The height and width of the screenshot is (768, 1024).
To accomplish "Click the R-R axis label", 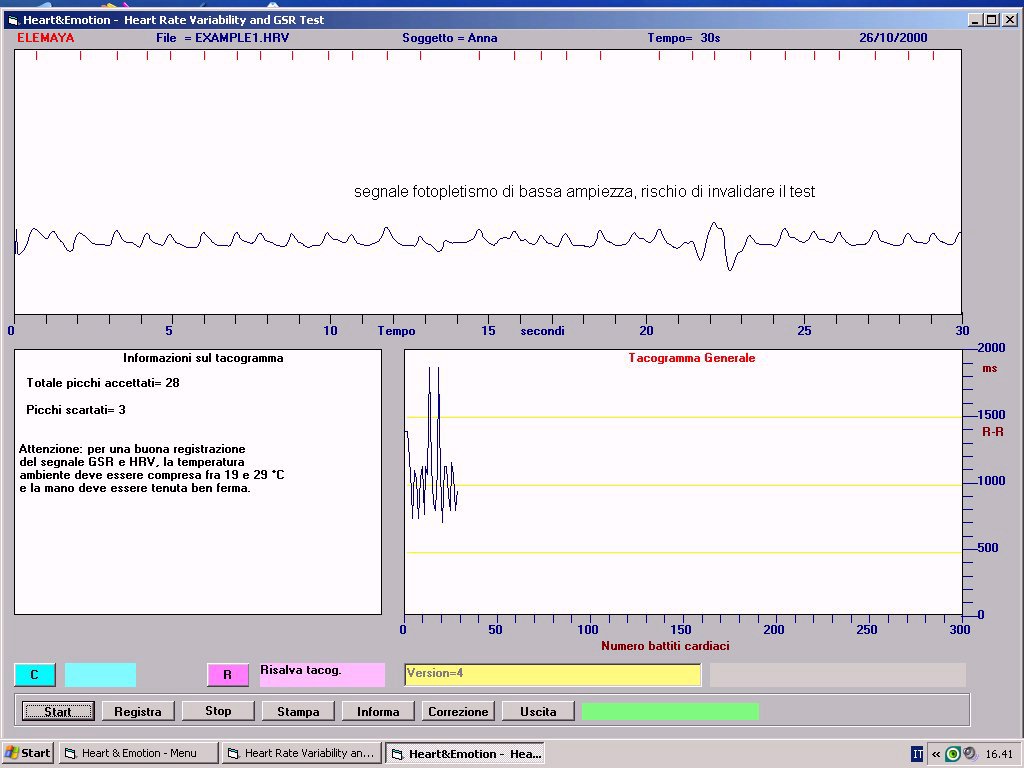I will (x=993, y=432).
